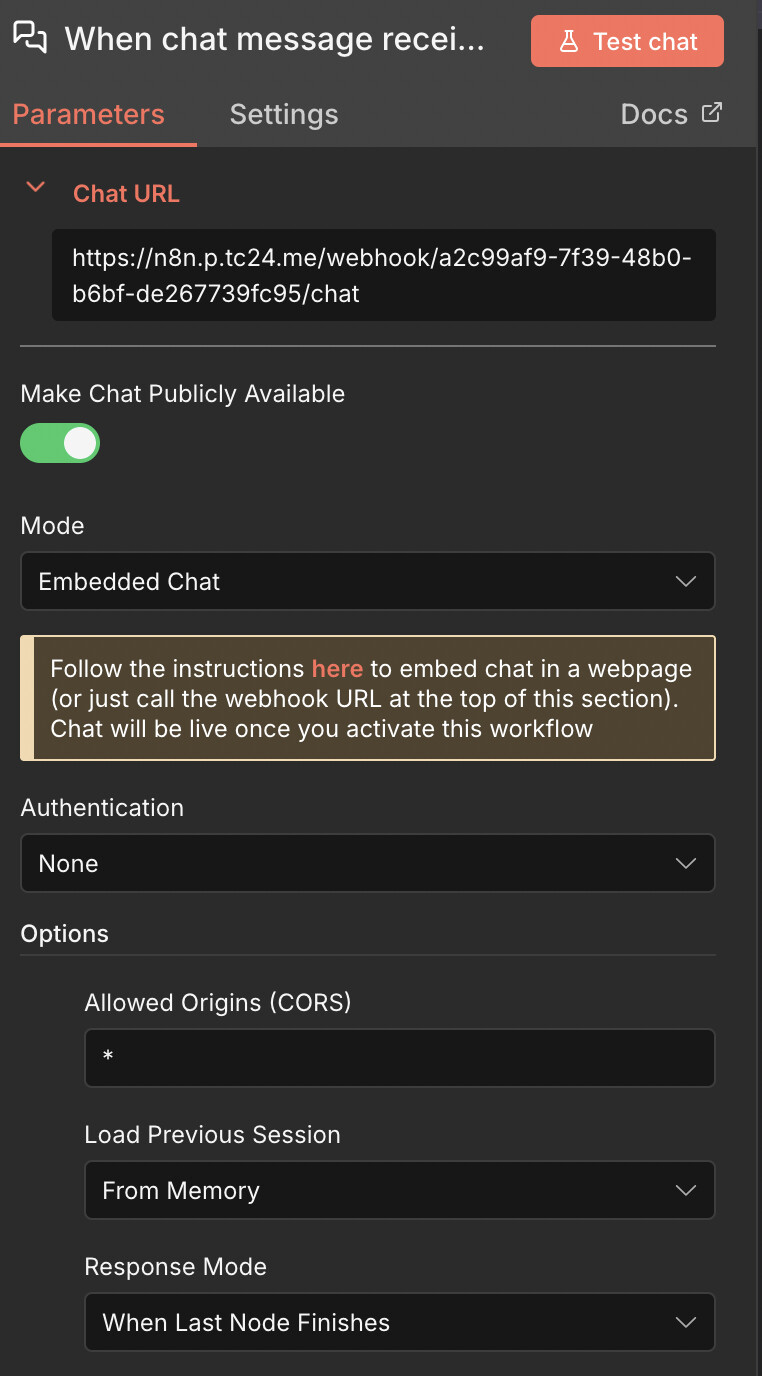Click the Make Chat Publicly Available label
The height and width of the screenshot is (1376, 762).
tap(183, 394)
